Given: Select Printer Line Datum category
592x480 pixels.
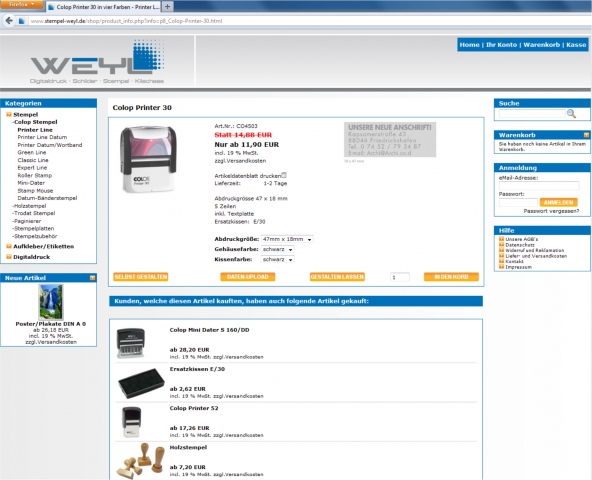Looking at the screenshot, I should coord(42,137).
